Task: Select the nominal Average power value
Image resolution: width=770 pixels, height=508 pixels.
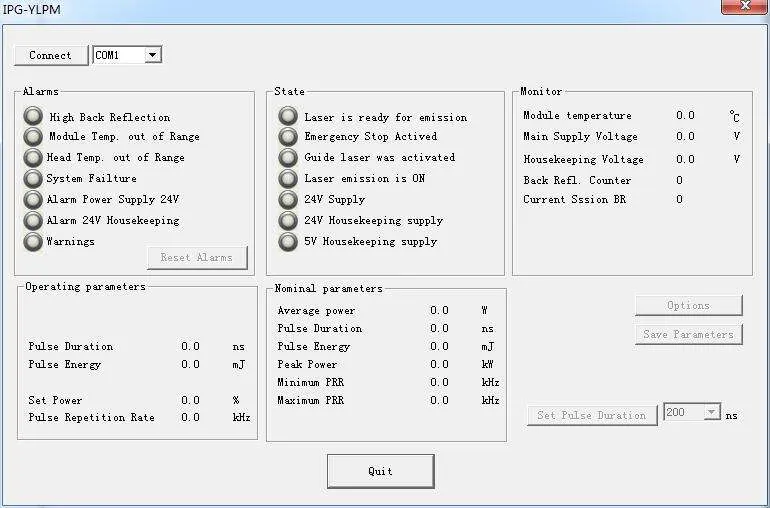Action: tap(439, 310)
